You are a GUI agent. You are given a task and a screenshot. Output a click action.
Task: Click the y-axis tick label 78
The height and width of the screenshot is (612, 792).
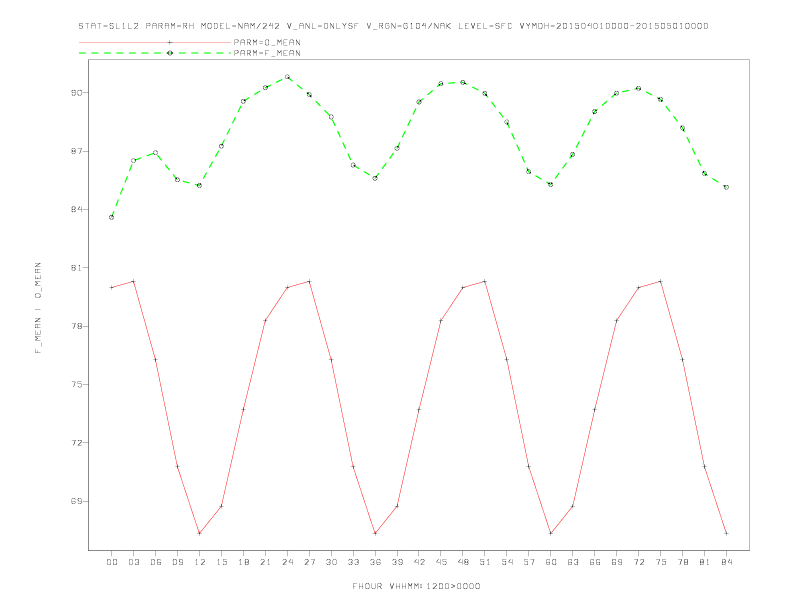[x=76, y=326]
